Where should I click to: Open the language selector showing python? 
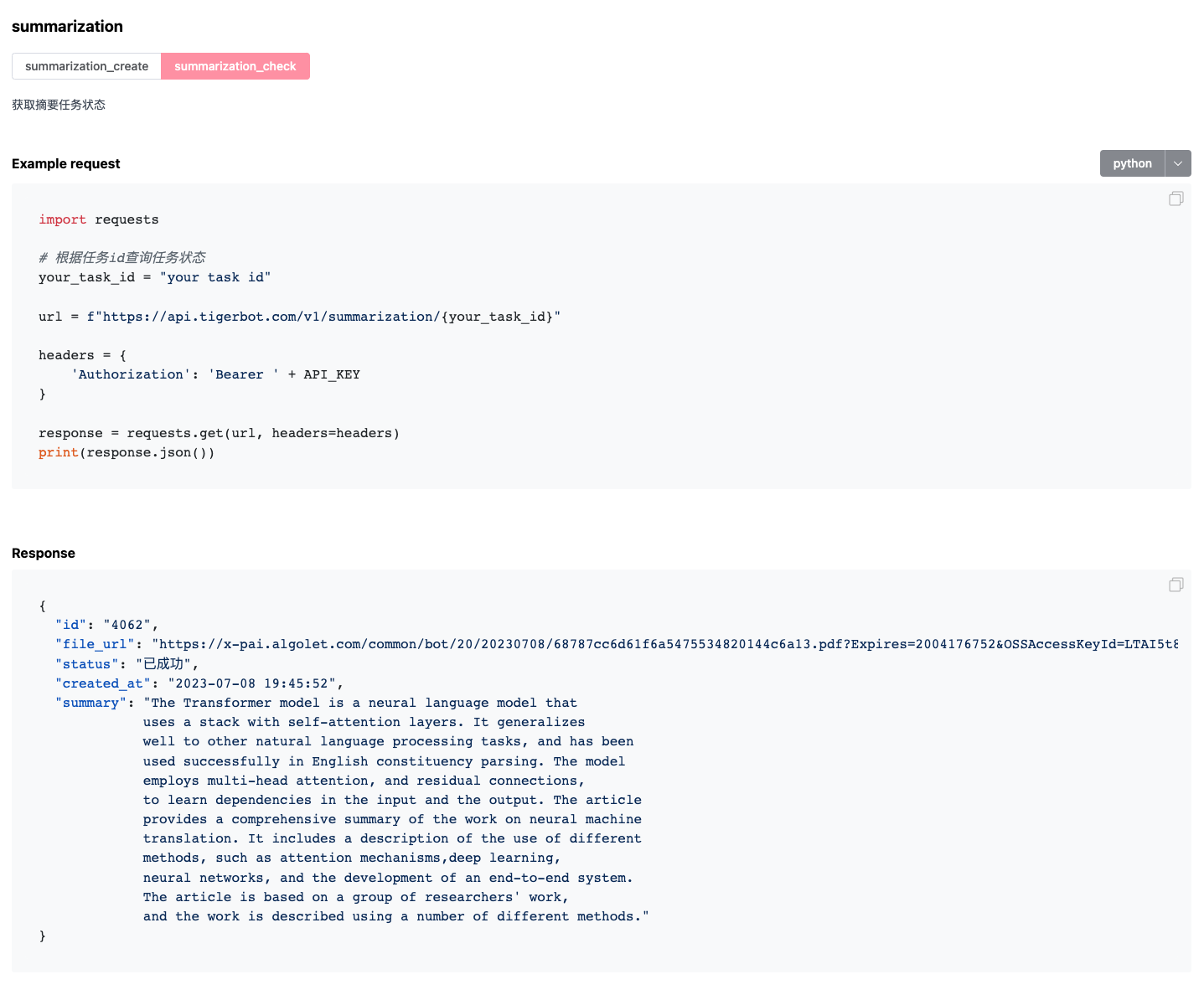pyautogui.click(x=1132, y=162)
